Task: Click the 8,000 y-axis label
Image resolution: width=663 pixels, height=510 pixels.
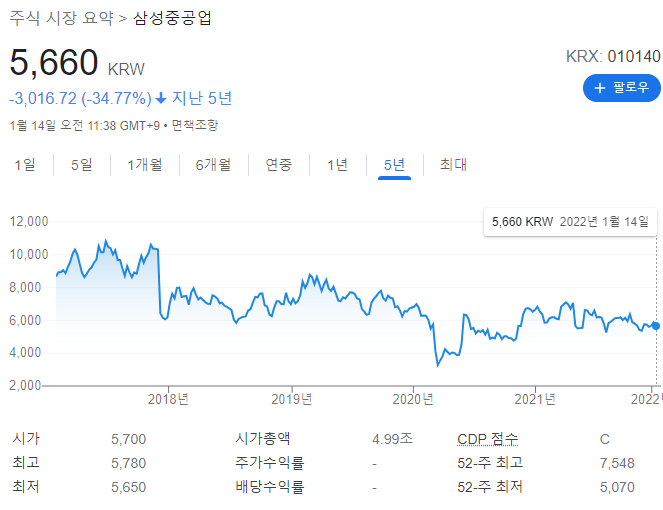Action: 25,288
